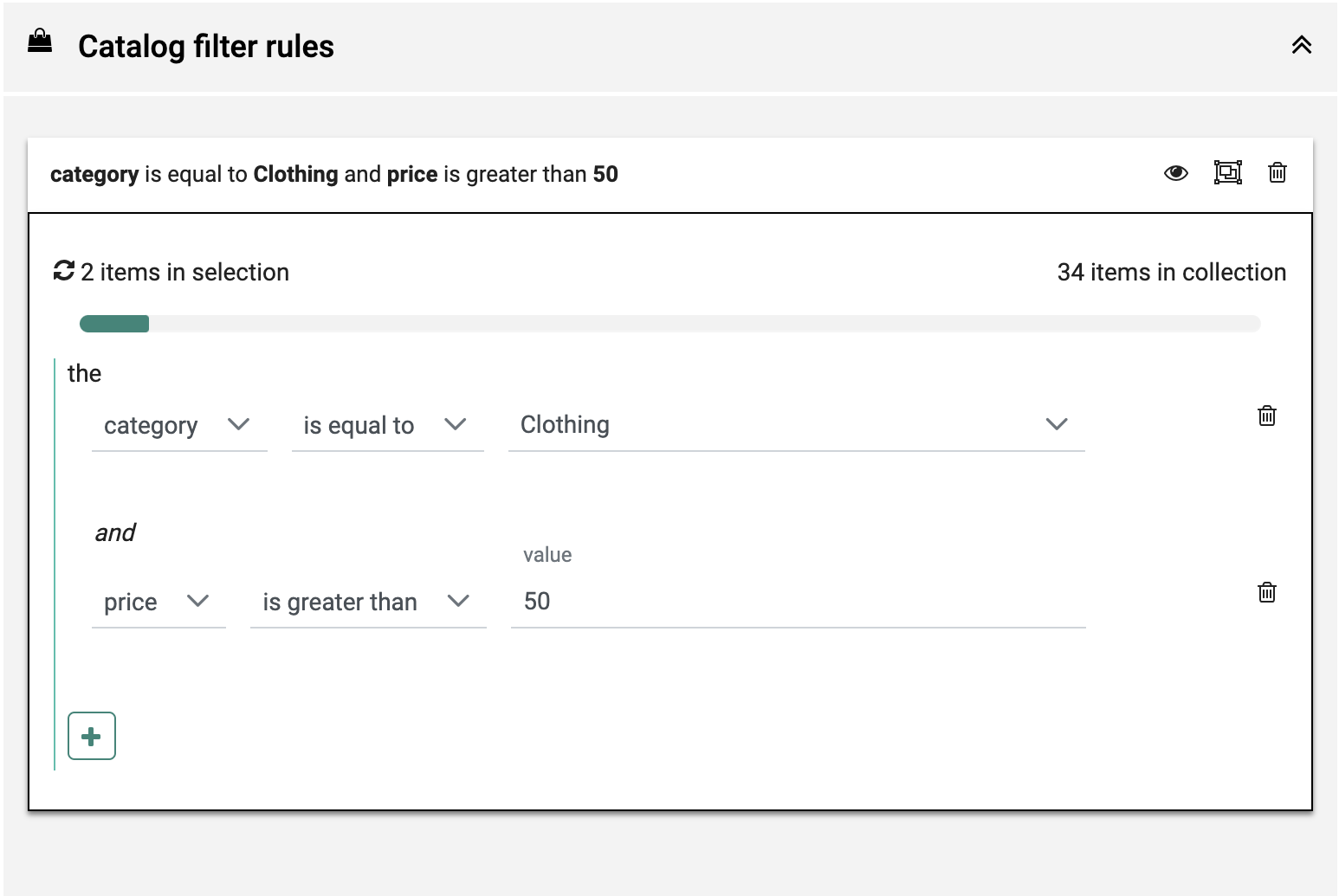
Task: Click the group selection icon beside eye
Action: click(1227, 173)
